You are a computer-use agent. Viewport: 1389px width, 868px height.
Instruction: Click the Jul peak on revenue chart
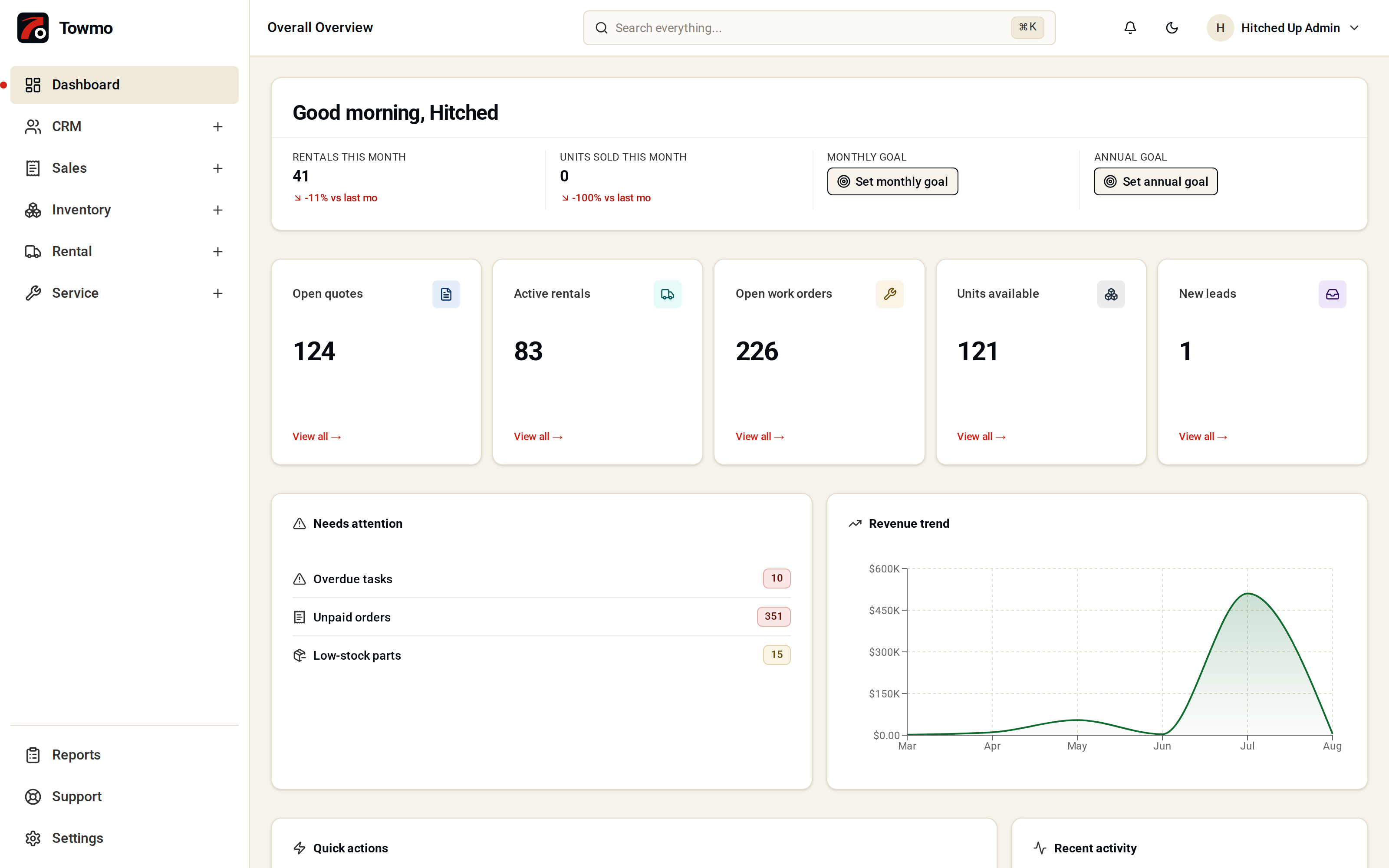1247,594
